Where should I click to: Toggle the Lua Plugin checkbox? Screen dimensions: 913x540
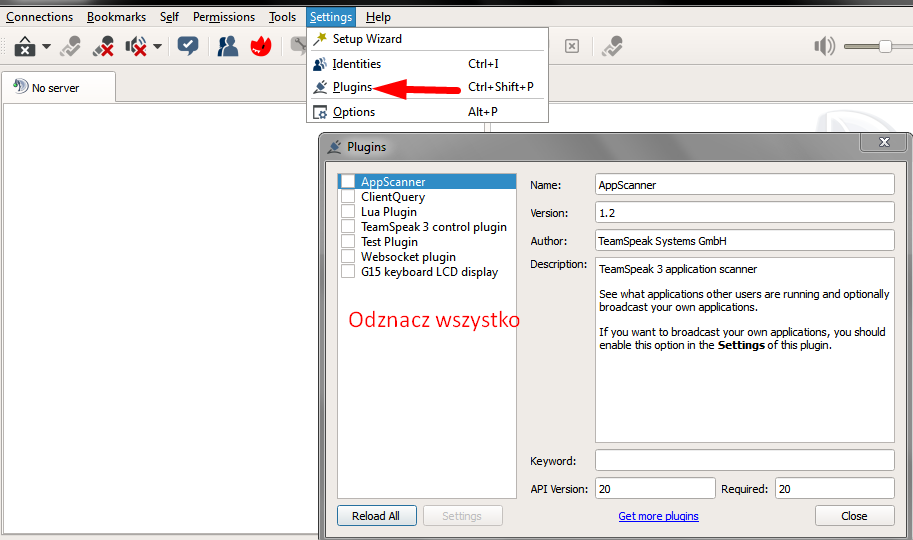[x=348, y=211]
